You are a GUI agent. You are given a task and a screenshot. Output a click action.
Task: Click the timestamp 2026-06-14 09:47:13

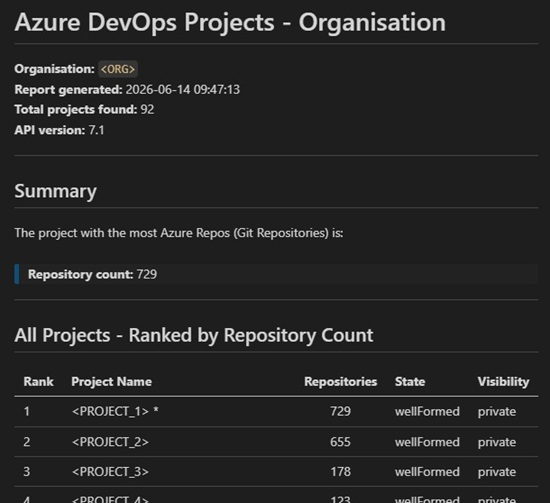click(183, 89)
